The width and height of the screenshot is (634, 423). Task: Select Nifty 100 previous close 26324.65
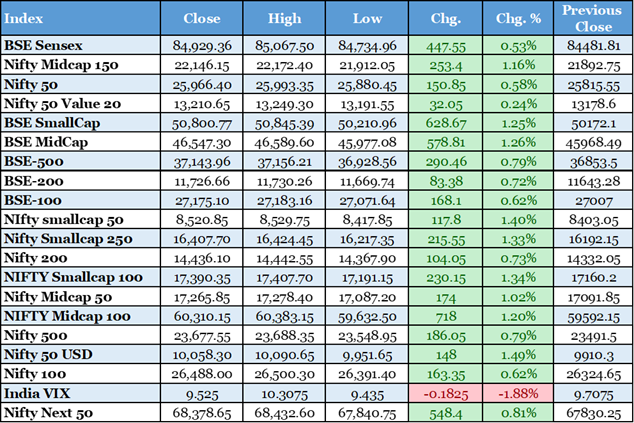tap(591, 374)
